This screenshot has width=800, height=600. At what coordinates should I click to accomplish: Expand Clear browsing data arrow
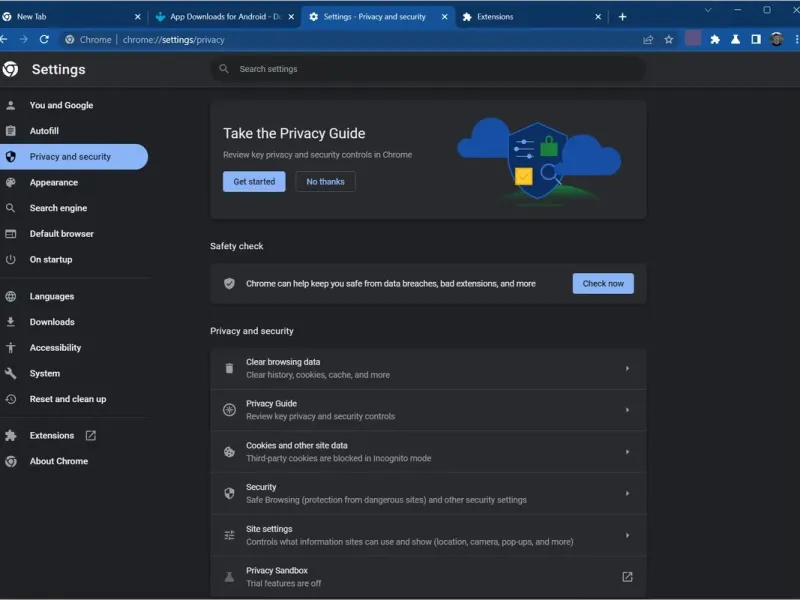pyautogui.click(x=627, y=368)
